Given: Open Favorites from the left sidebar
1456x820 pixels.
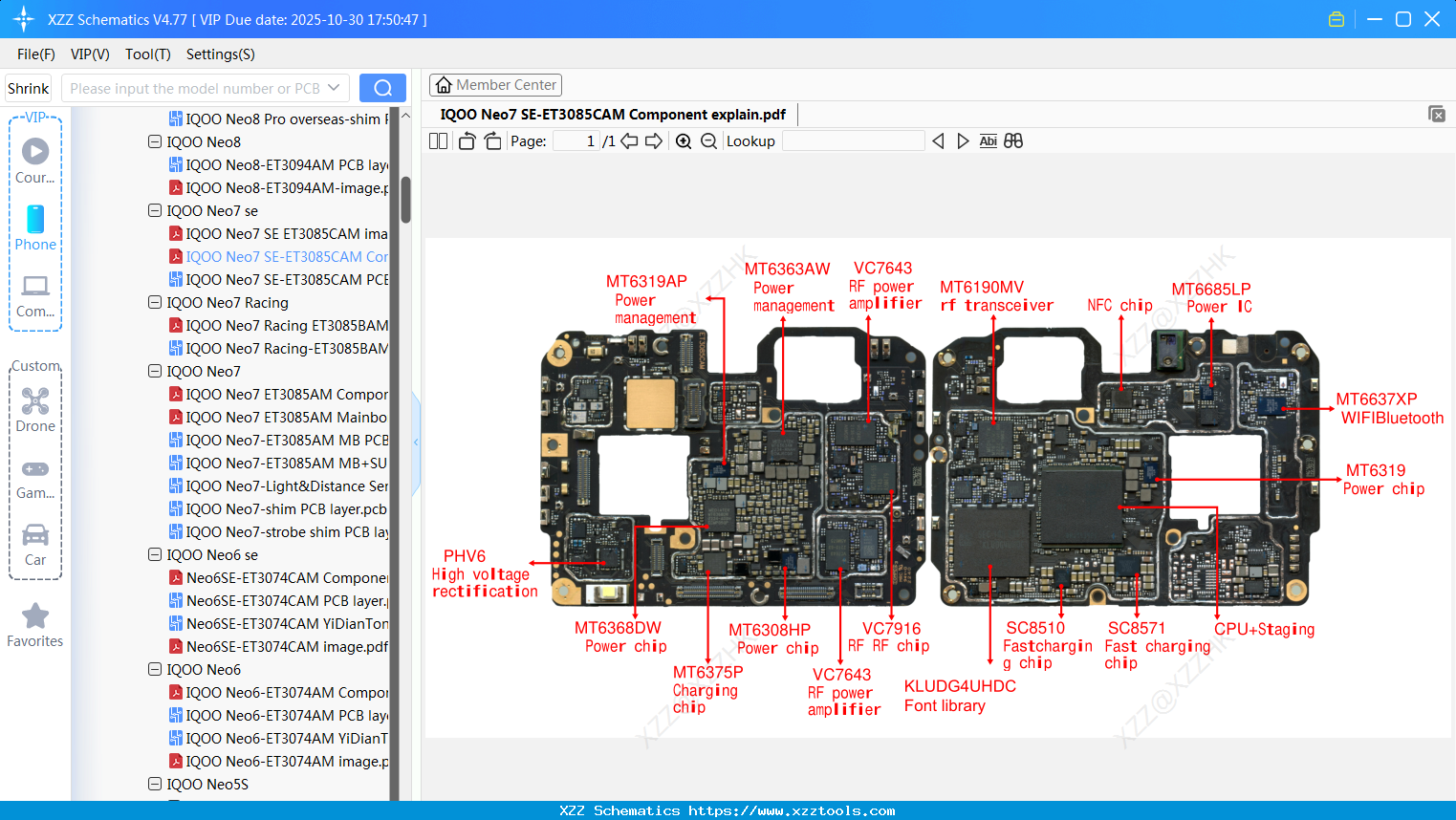Looking at the screenshot, I should (x=35, y=616).
